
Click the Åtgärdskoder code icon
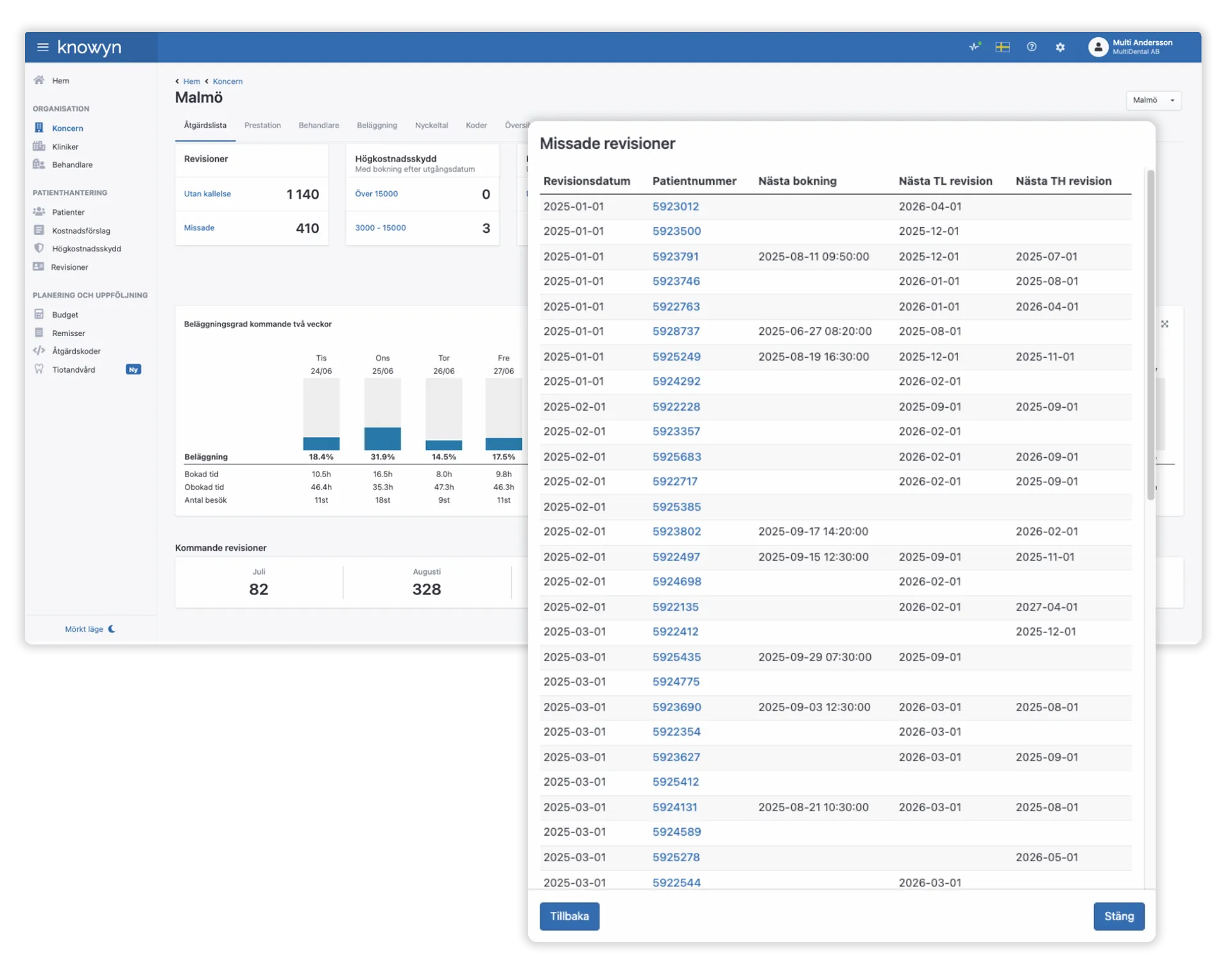click(x=39, y=351)
